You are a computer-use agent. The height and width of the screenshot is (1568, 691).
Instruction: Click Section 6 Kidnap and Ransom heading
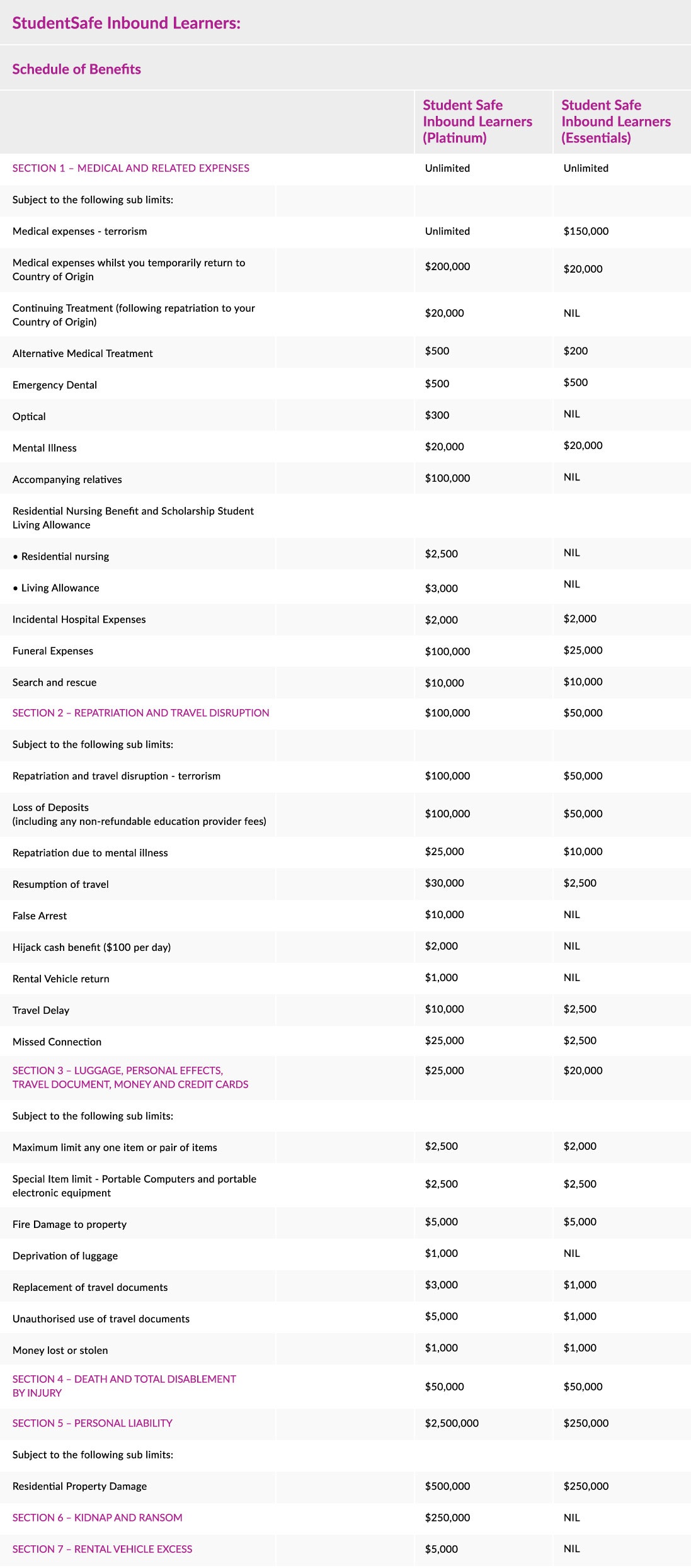(97, 1518)
